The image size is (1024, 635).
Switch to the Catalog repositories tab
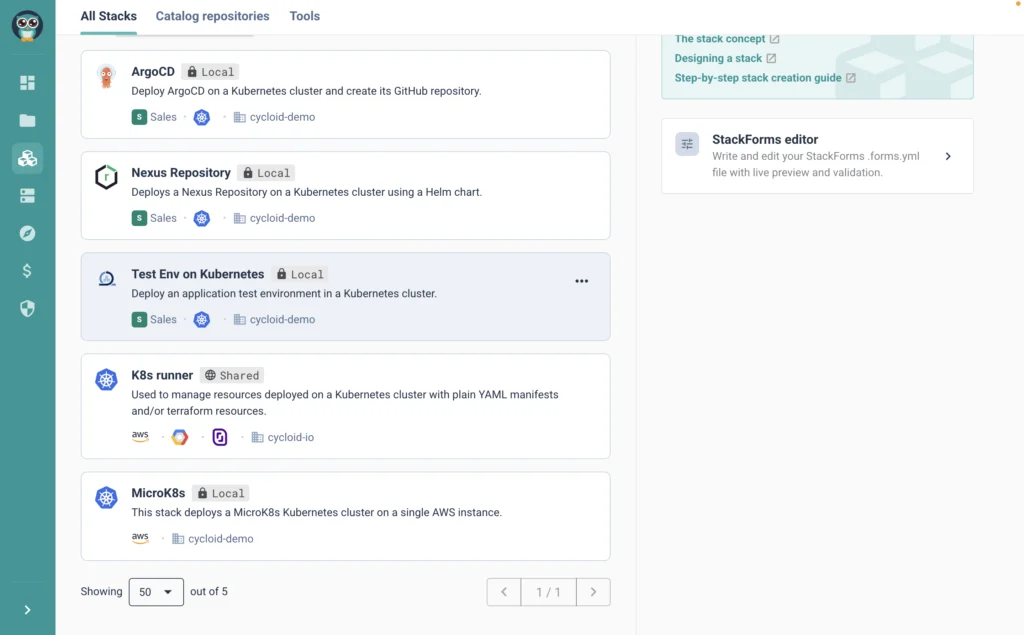tap(212, 16)
